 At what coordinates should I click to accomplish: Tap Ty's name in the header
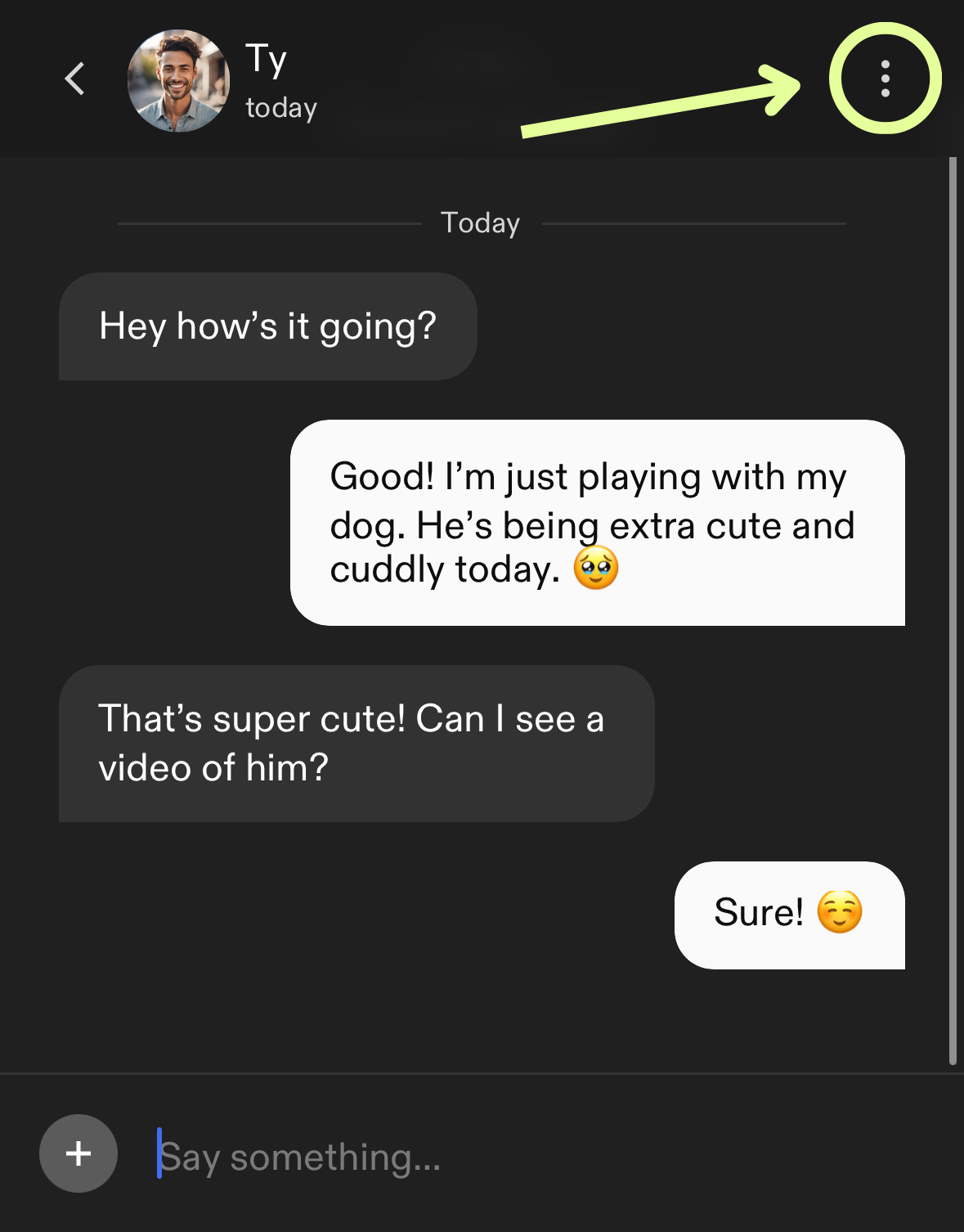click(x=267, y=60)
